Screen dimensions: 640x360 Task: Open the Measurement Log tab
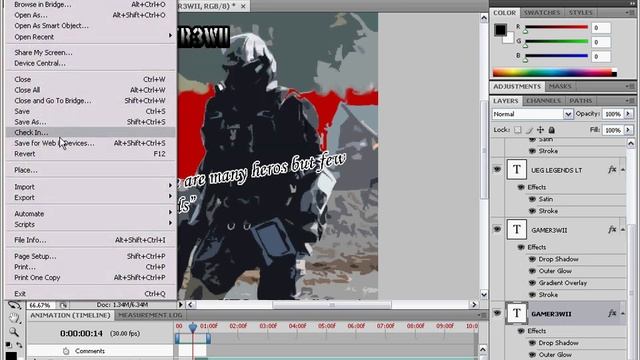150,315
